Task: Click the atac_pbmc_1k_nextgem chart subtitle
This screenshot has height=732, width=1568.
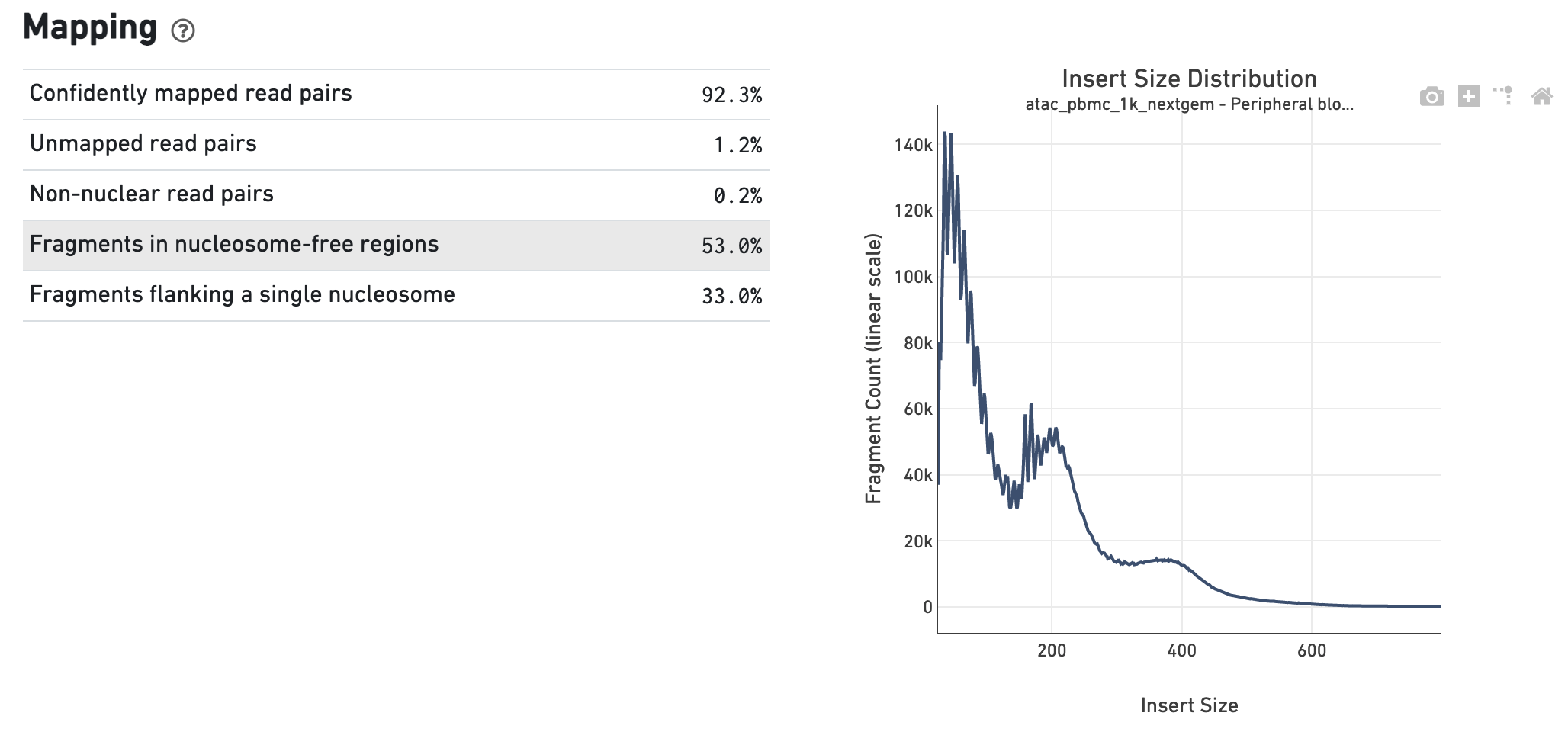Action: click(1189, 104)
